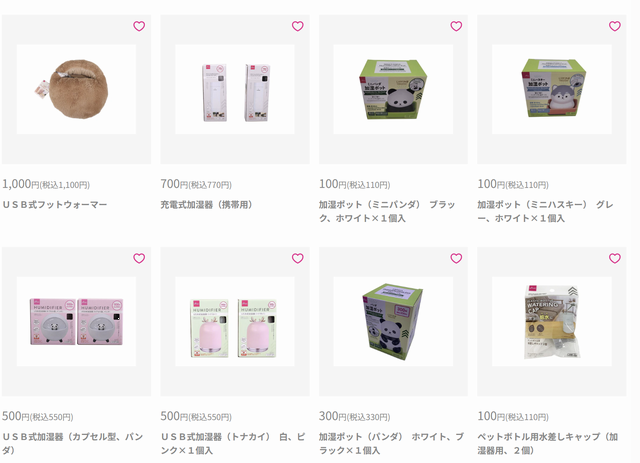
Task: Open the mini panda humidifier pot box image
Action: click(x=393, y=89)
